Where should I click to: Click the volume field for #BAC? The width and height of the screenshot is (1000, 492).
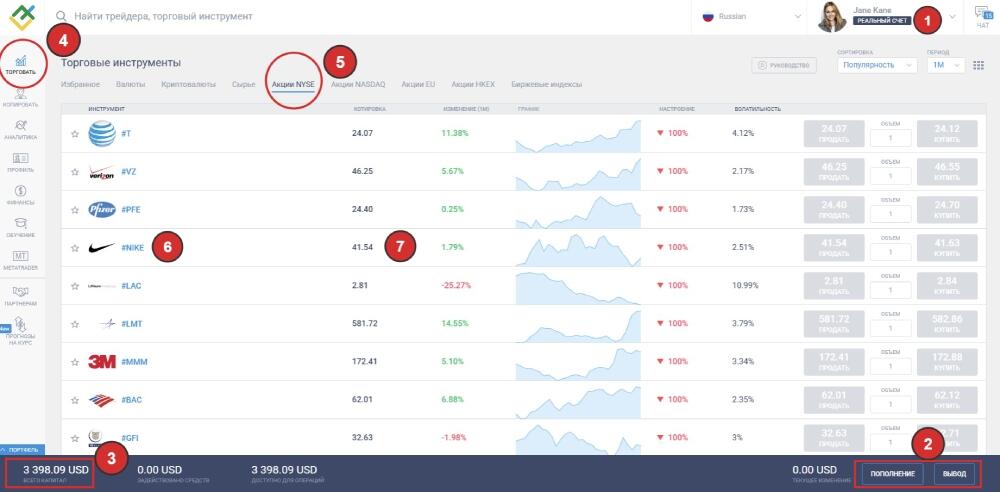click(x=890, y=405)
